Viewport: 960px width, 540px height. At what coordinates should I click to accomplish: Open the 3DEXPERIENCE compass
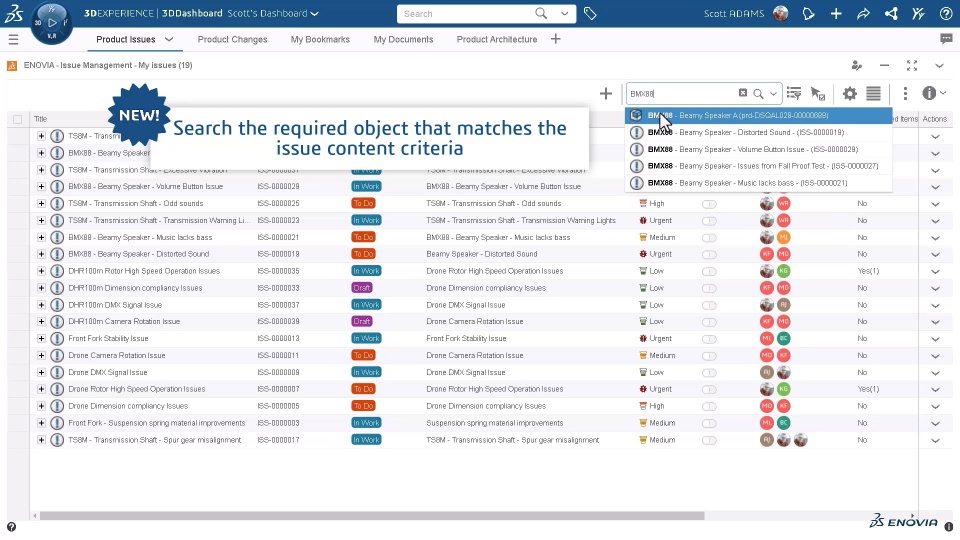(51, 23)
